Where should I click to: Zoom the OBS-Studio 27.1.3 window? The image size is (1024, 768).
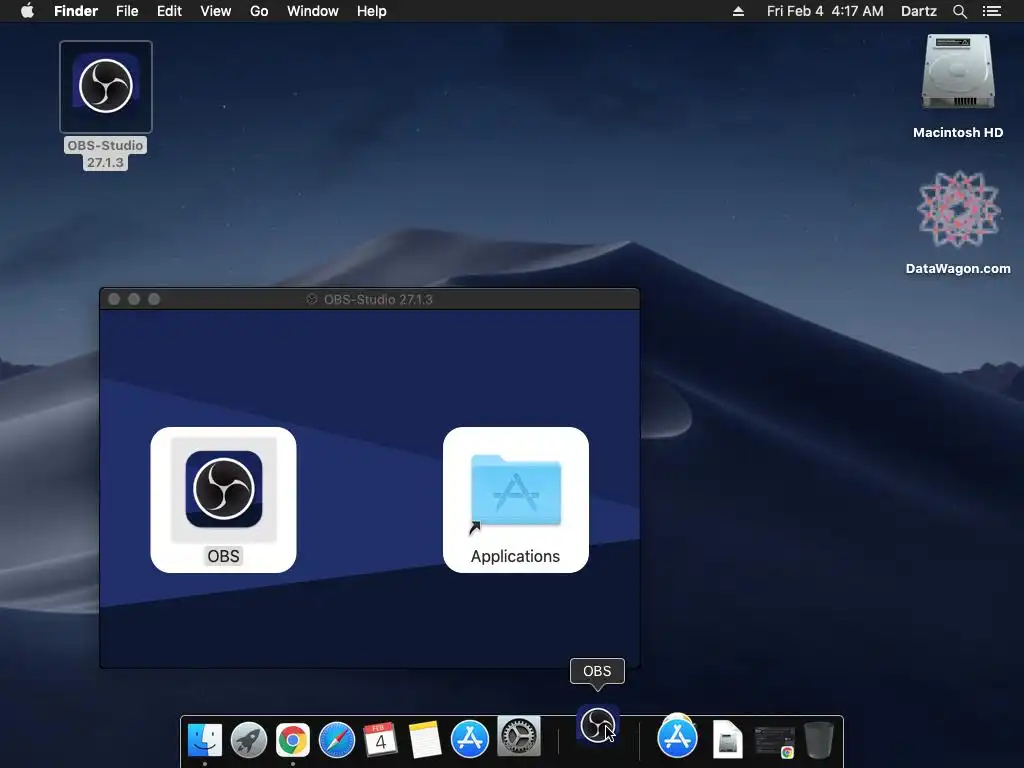tap(154, 299)
